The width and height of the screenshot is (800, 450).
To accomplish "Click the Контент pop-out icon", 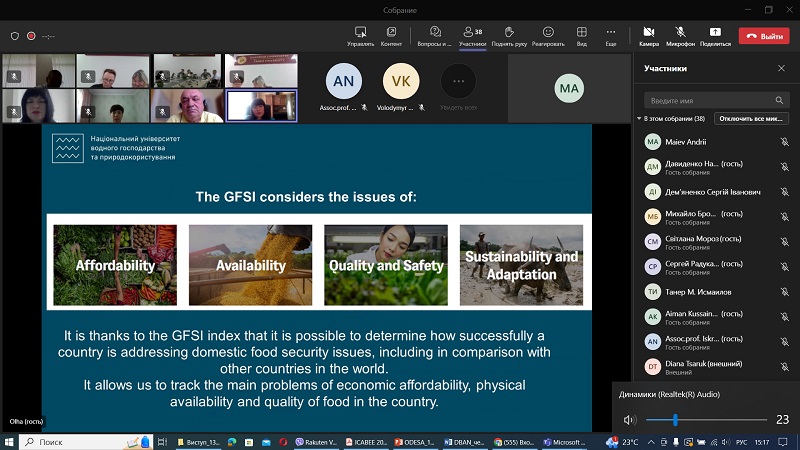I will [x=391, y=35].
